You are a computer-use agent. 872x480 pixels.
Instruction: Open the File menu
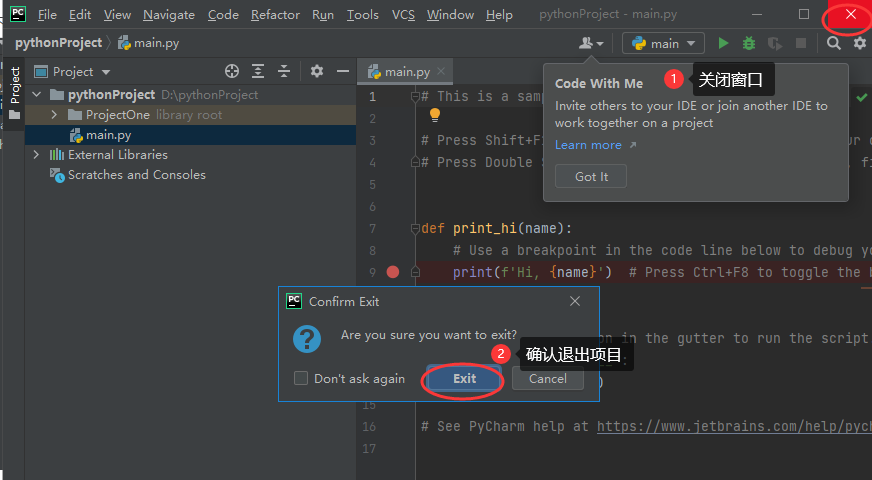[47, 15]
